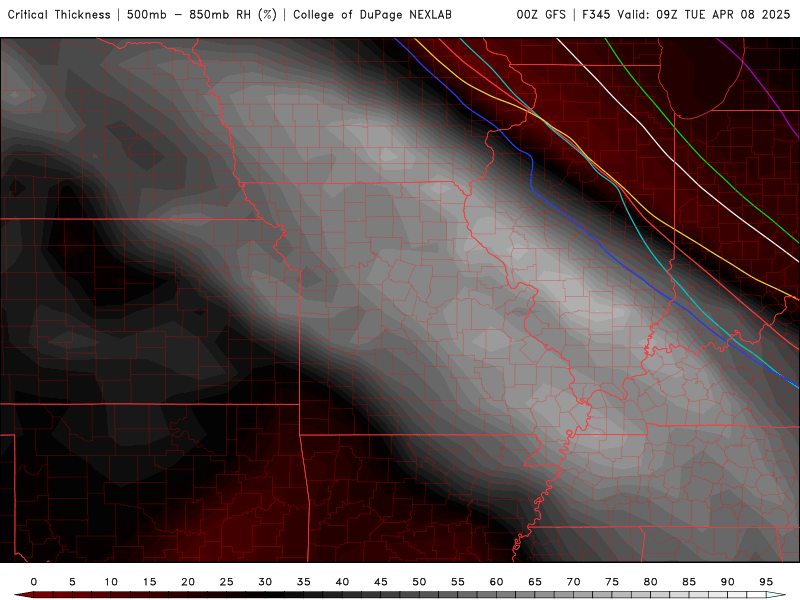This screenshot has width=800, height=600.
Task: Click the 15 value on the color scale
Action: (x=149, y=582)
